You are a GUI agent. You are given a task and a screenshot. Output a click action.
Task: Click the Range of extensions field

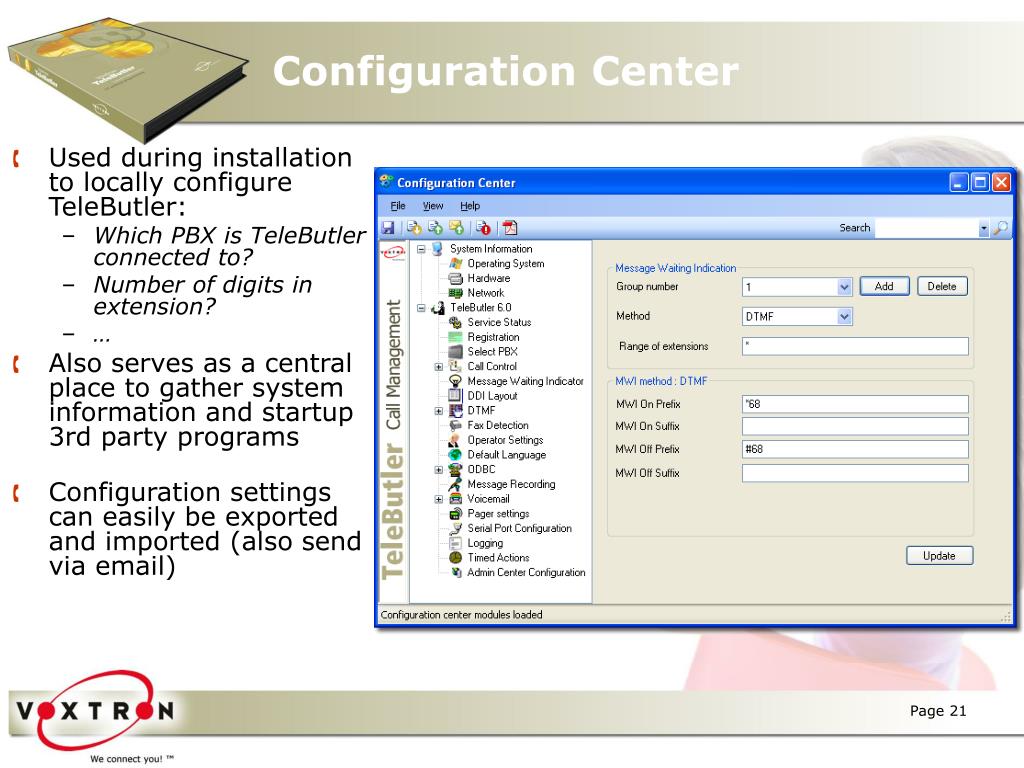tap(855, 346)
